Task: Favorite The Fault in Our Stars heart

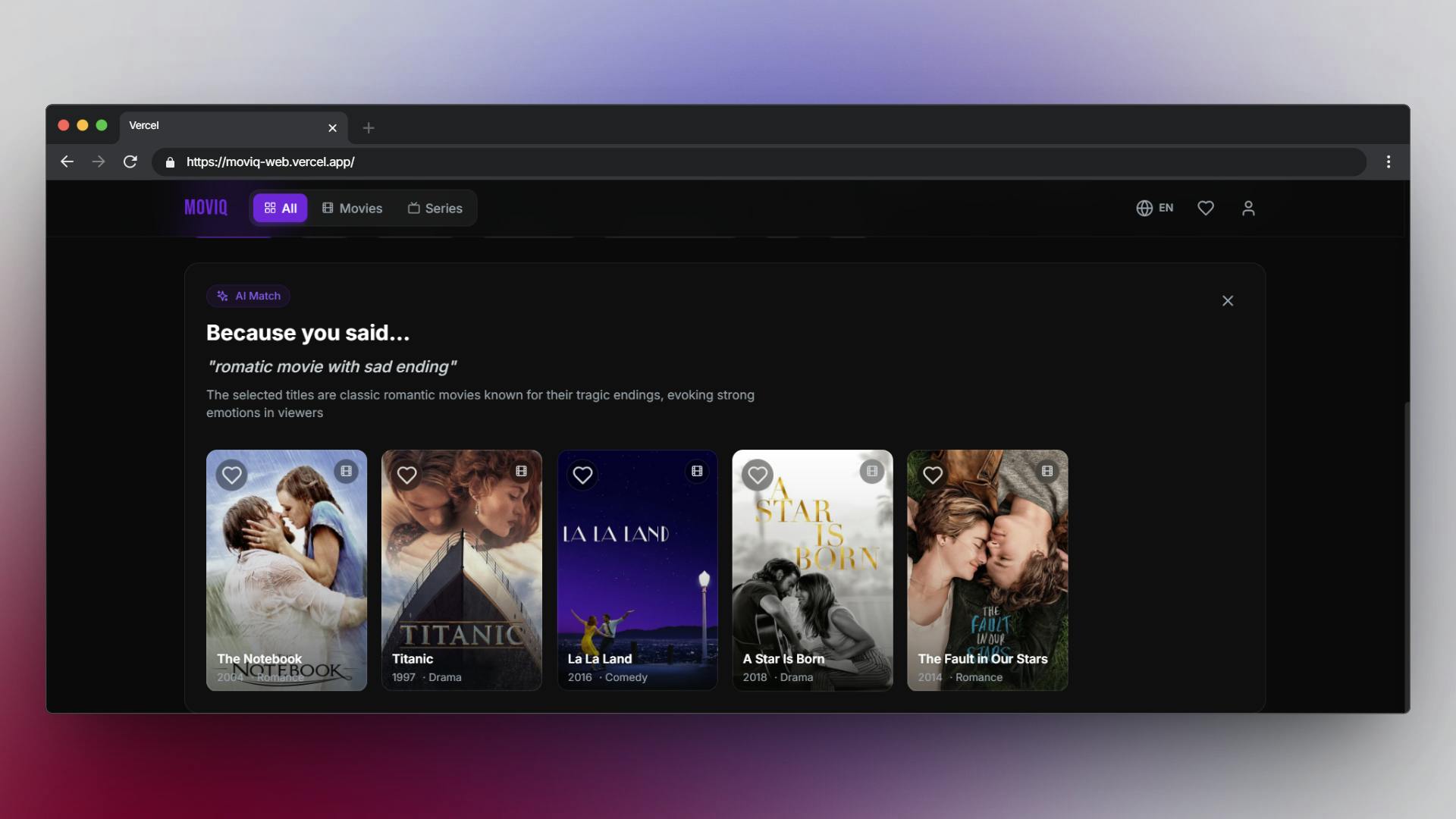Action: pos(933,475)
